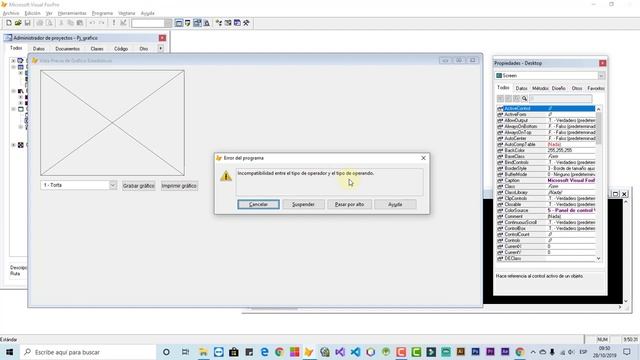Click the empty chart placeholder in form
The image size is (640, 360).
coord(112,123)
